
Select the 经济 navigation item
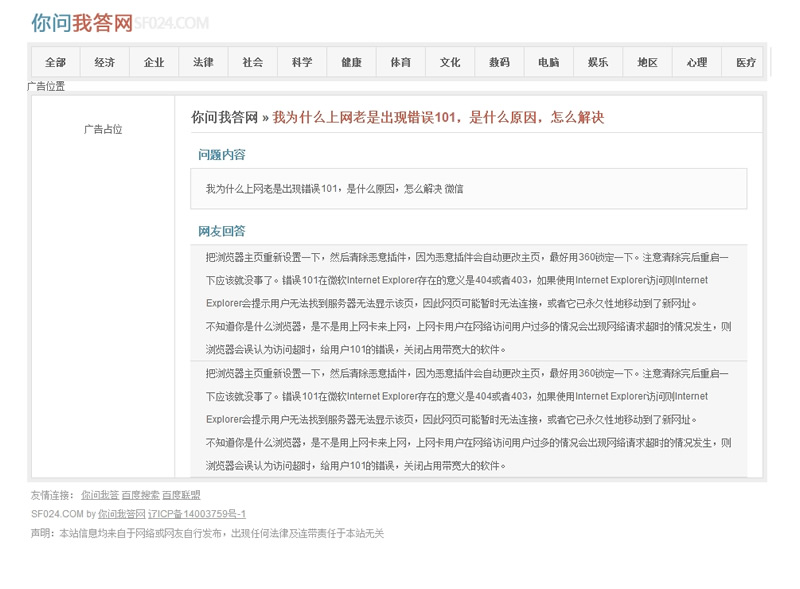pos(105,62)
